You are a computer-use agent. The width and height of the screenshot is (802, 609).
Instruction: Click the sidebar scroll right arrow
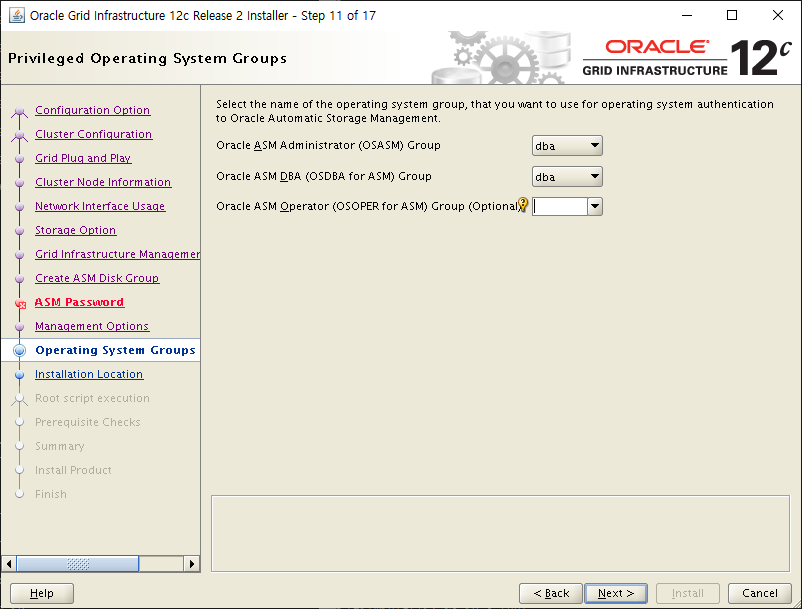(192, 564)
